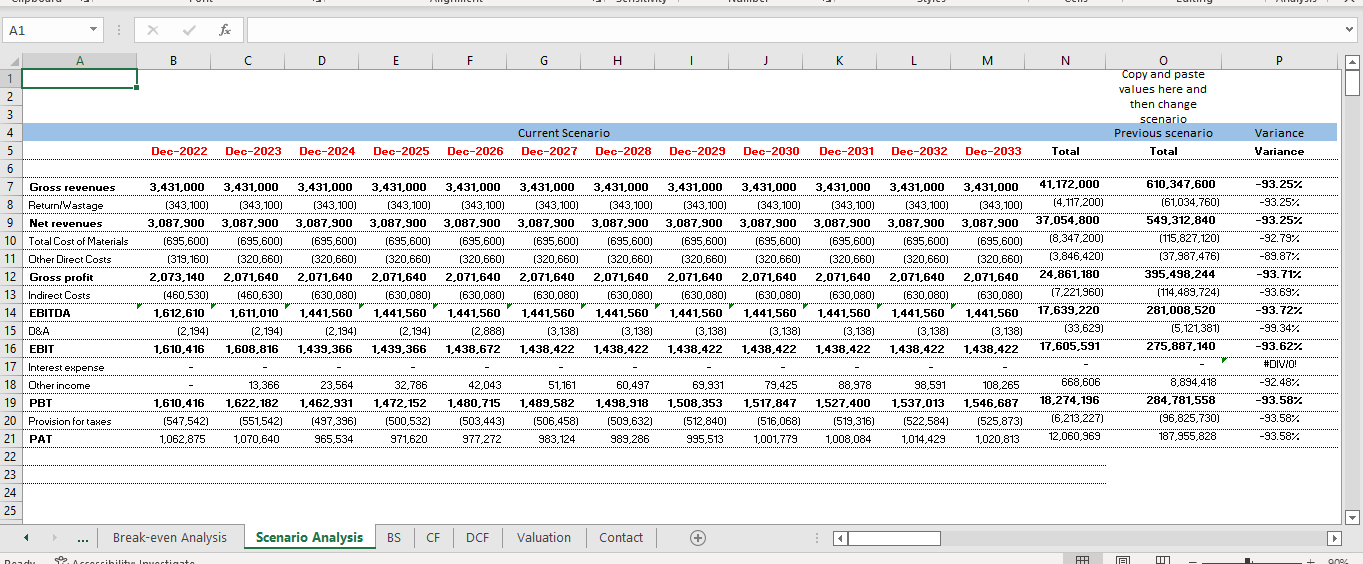Select the PAT row label
Image resolution: width=1363 pixels, height=564 pixels.
(40, 439)
